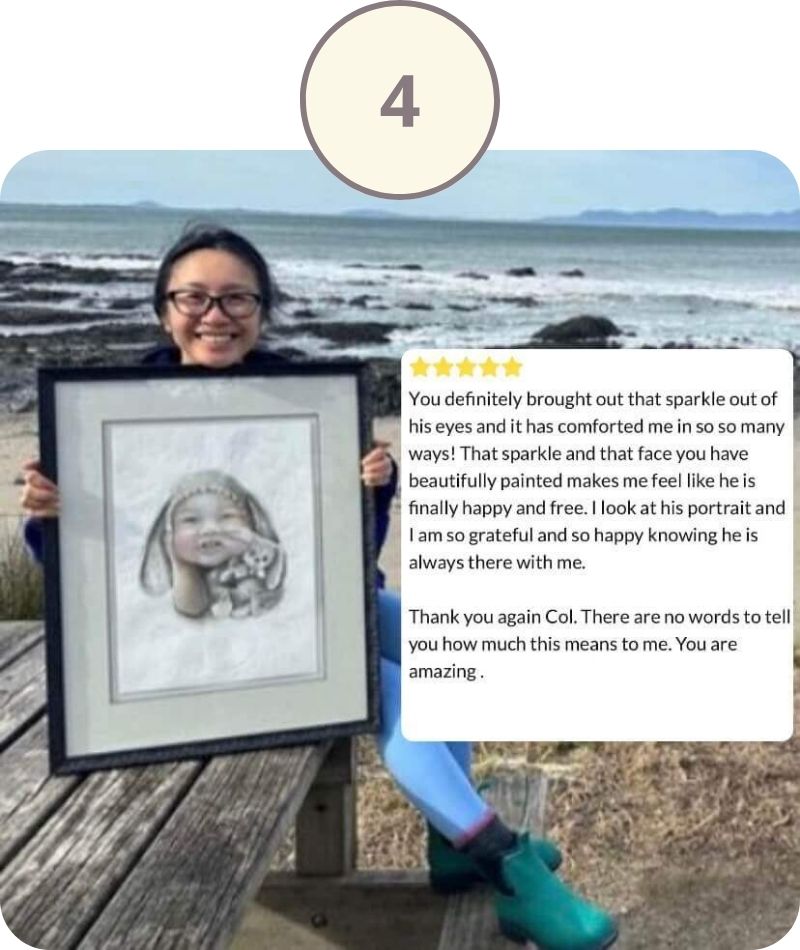Select the third yellow rating star
800x950 pixels.
[466, 367]
